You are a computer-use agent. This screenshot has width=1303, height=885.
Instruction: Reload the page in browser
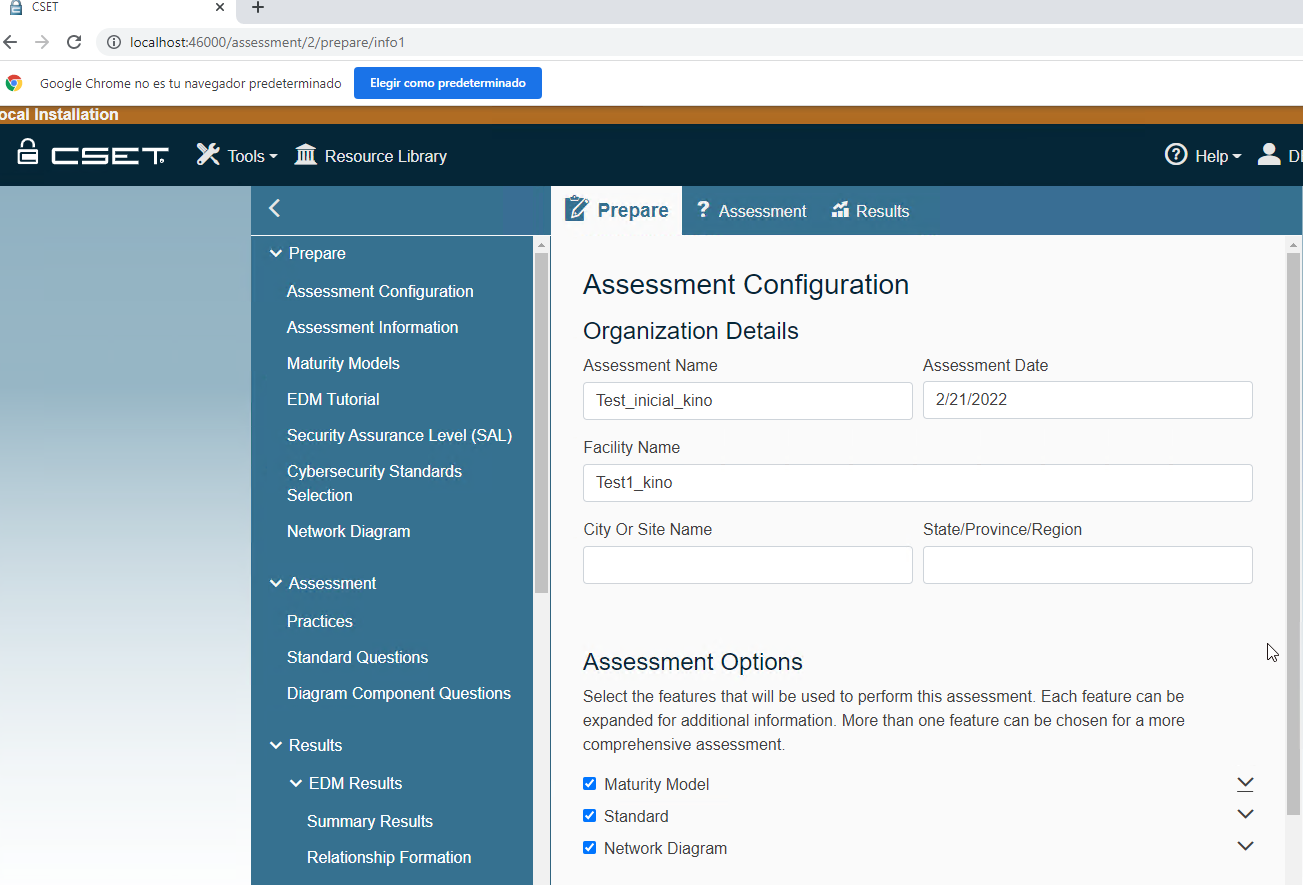(73, 42)
